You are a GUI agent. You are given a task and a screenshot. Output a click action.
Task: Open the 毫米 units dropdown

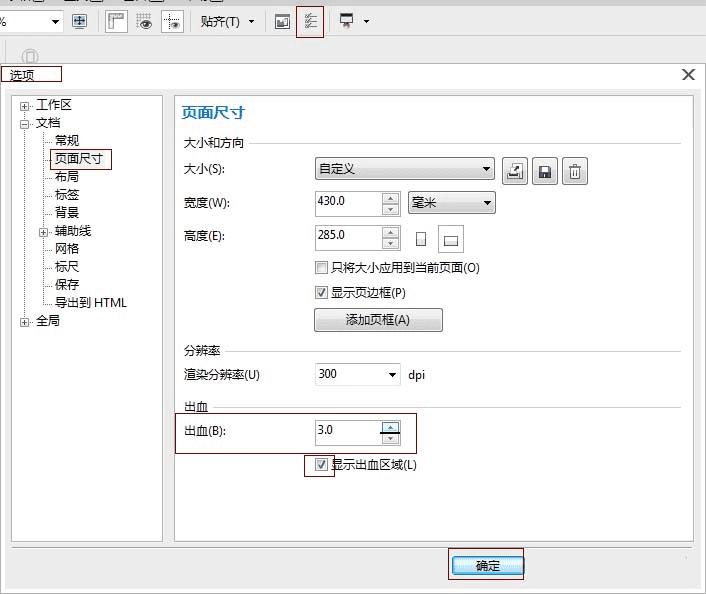(x=452, y=203)
